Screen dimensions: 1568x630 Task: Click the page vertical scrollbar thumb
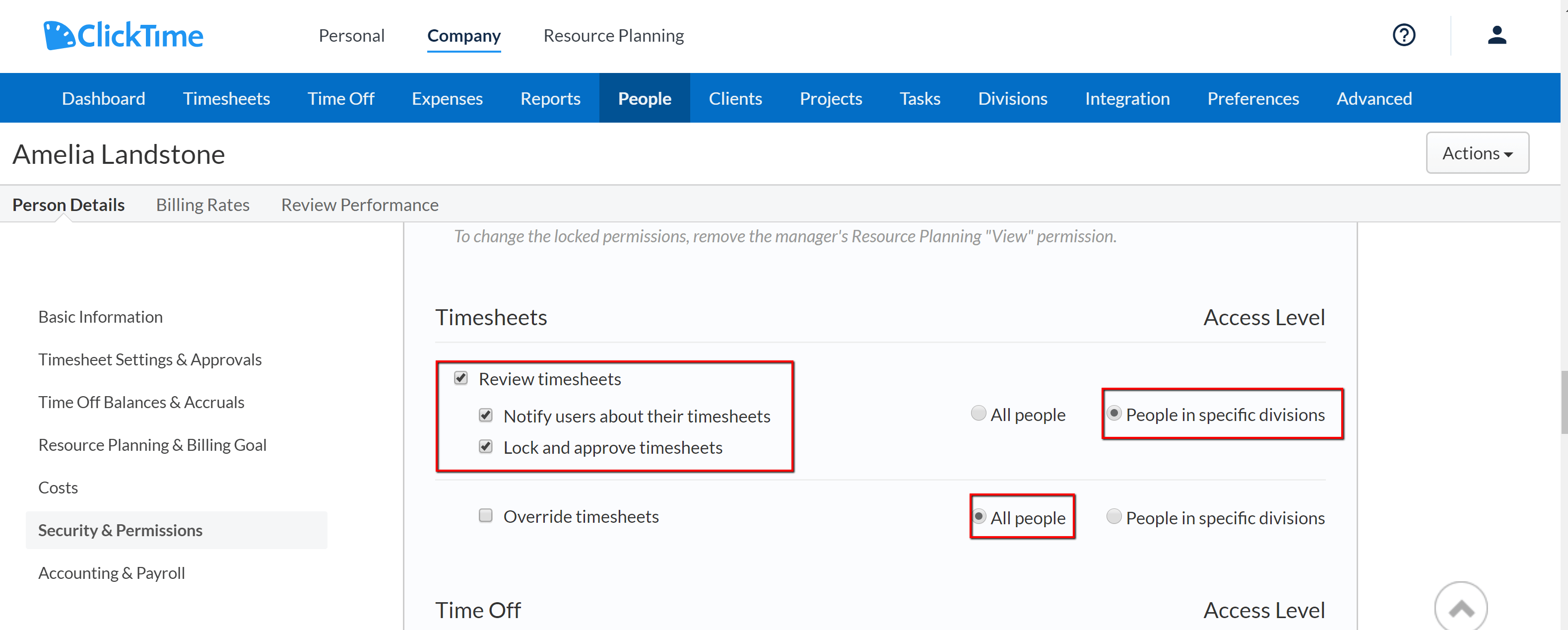[x=1564, y=402]
